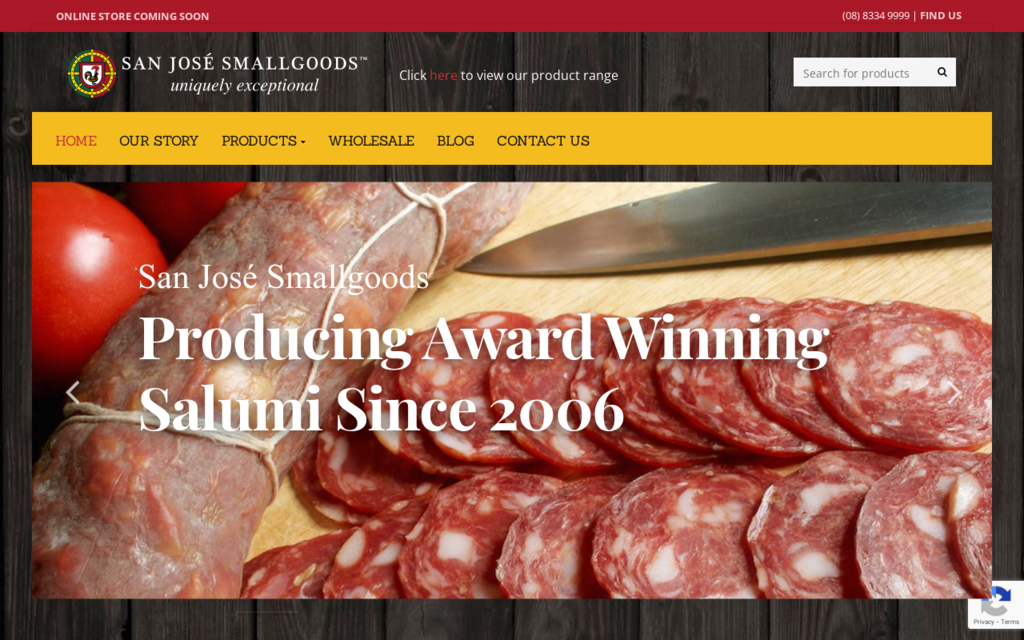Open reCAPTCHA Terms link
This screenshot has height=640, width=1024.
click(x=1010, y=622)
